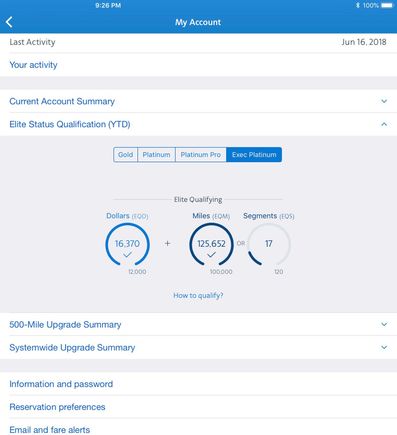397x435 pixels.
Task: Check the battery icon in status bar
Action: coord(387,5)
